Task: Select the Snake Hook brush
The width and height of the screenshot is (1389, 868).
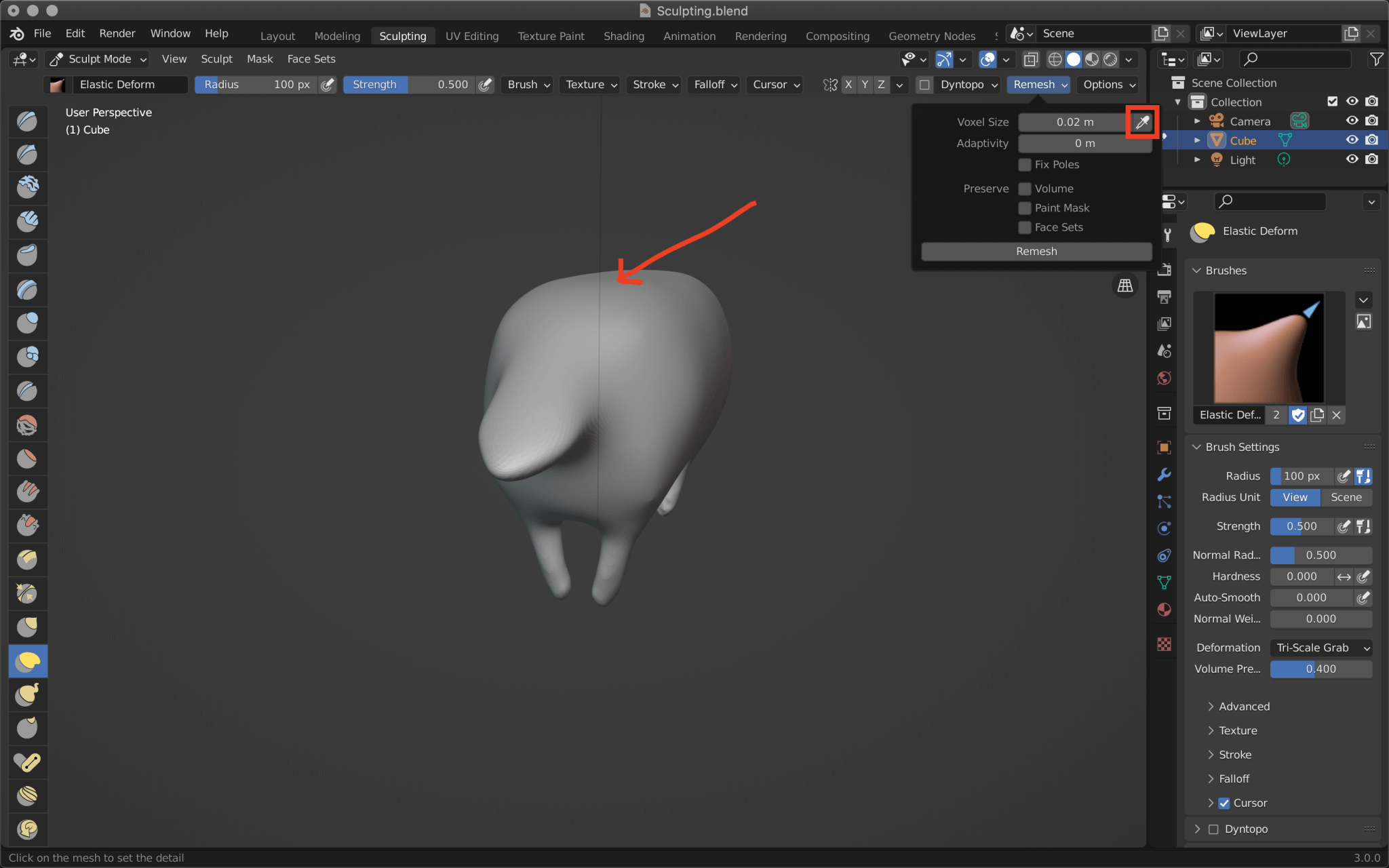Action: 28,694
